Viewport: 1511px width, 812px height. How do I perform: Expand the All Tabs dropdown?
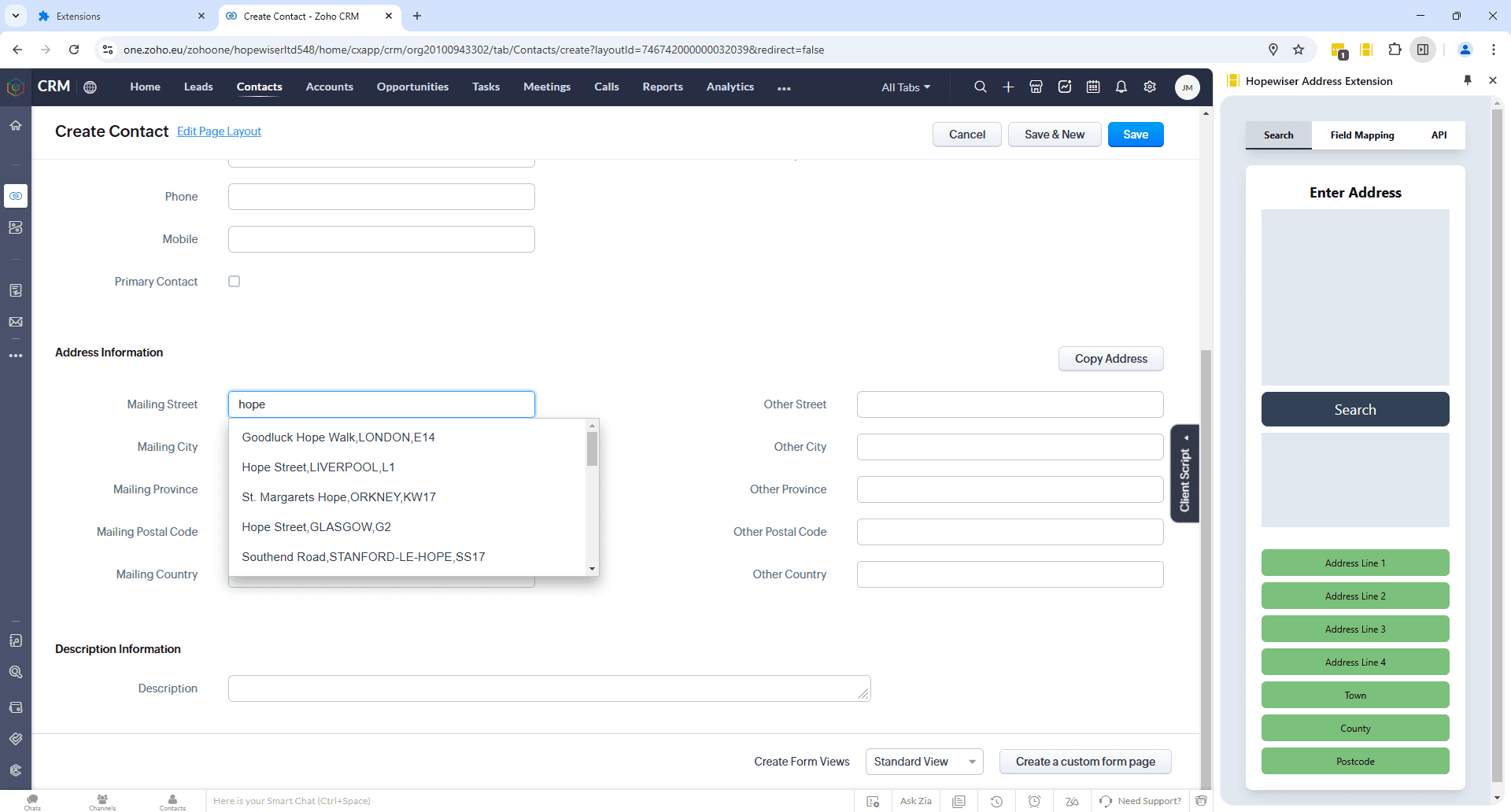[906, 87]
